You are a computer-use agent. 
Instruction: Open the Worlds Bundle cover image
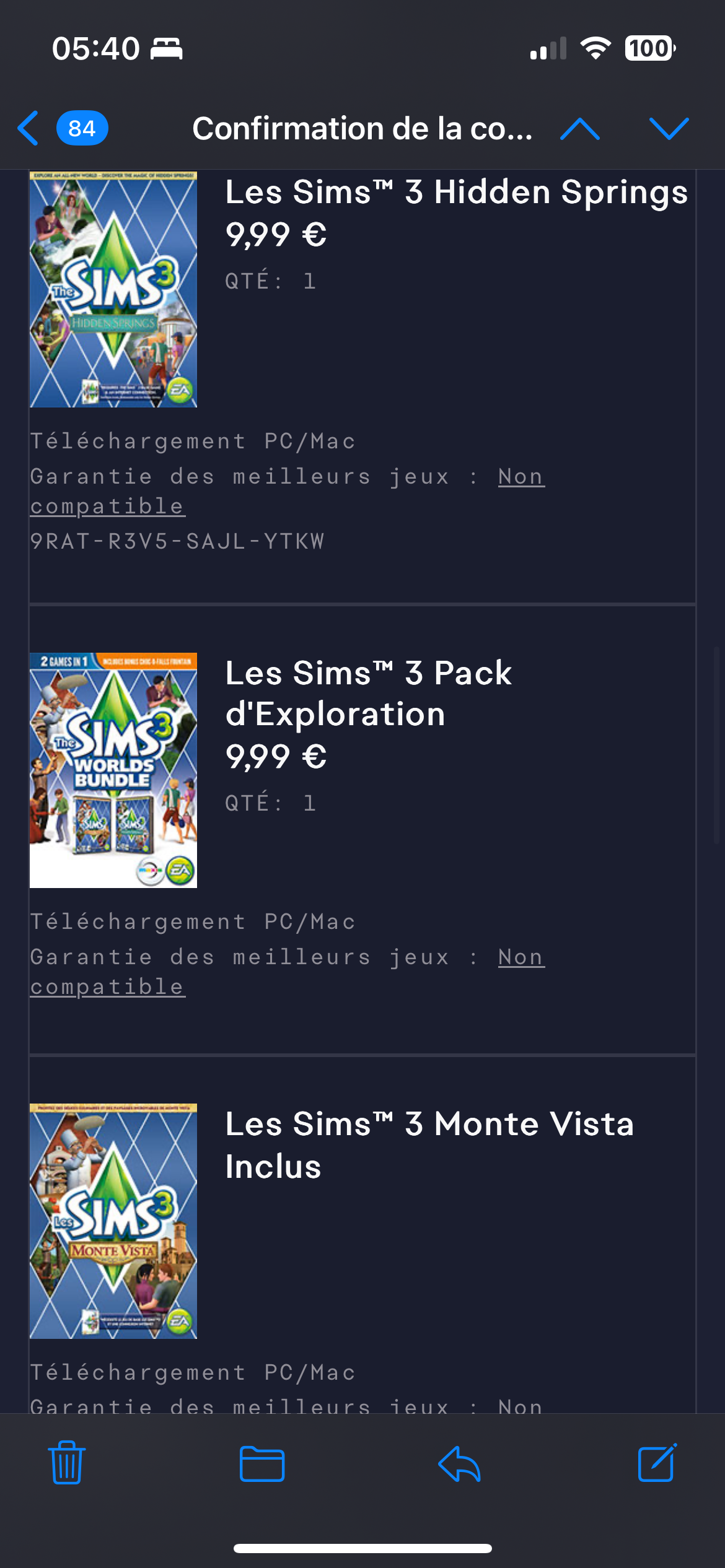tap(113, 770)
